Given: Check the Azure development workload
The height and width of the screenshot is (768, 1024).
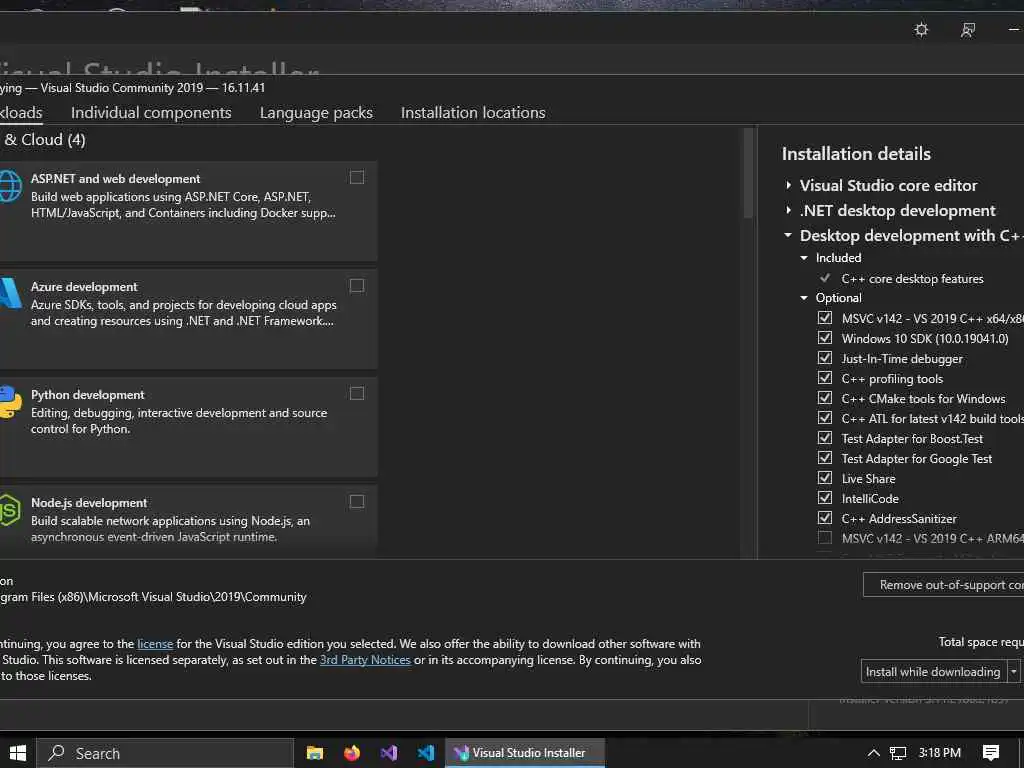Looking at the screenshot, I should click(357, 285).
